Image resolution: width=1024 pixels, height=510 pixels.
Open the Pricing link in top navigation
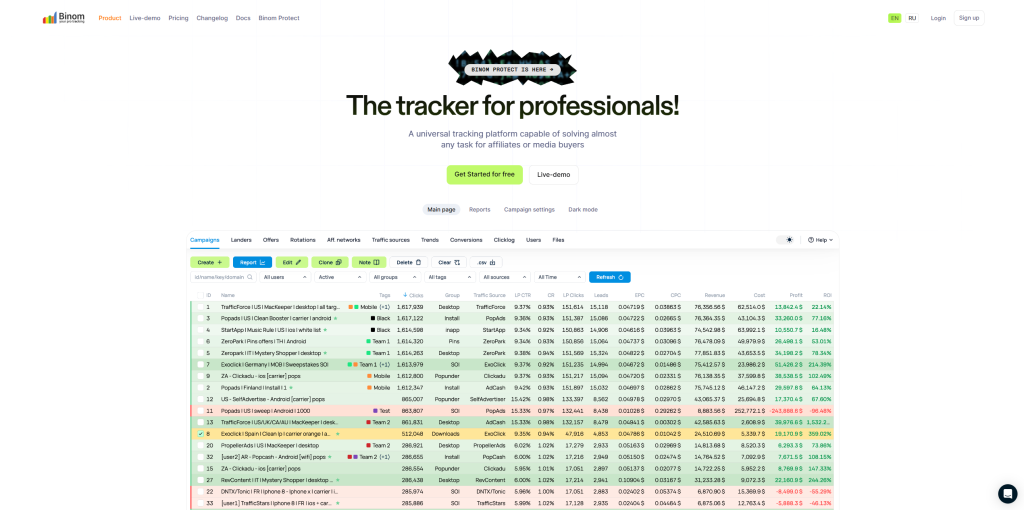coord(178,18)
